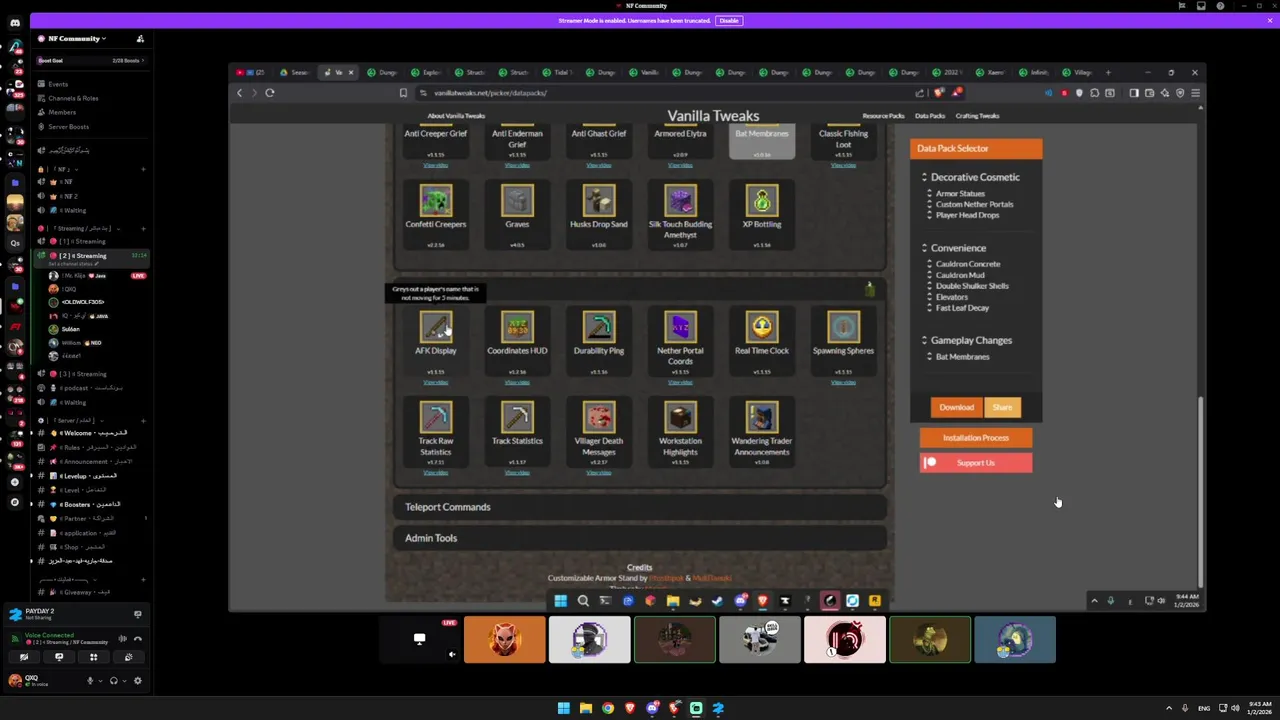Open the Installation Process button
This screenshot has width=1280, height=720.
click(976, 438)
